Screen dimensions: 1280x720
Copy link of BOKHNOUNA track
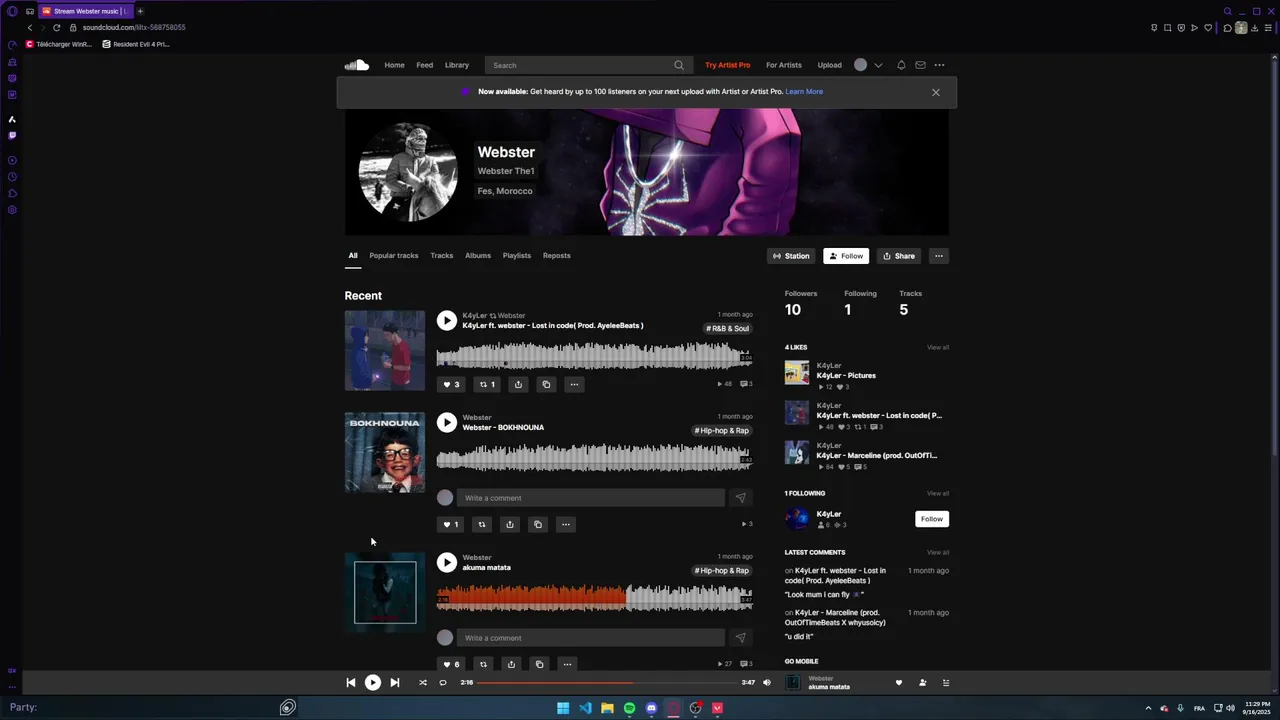pos(538,524)
